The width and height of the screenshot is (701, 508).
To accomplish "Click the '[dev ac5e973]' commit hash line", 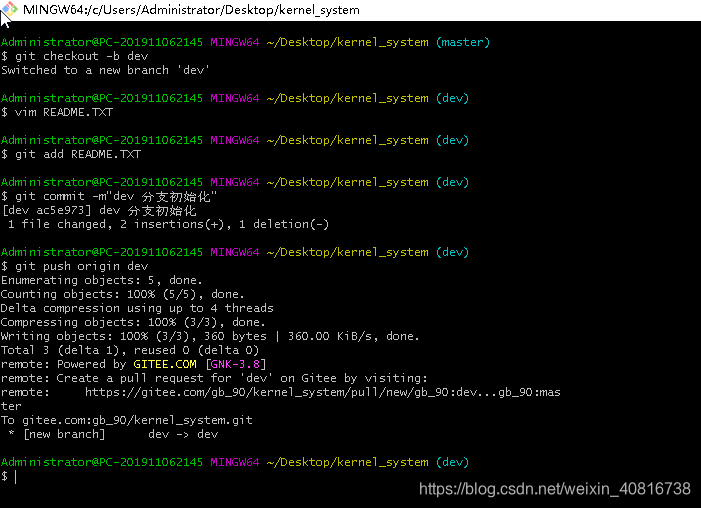I will click(98, 210).
